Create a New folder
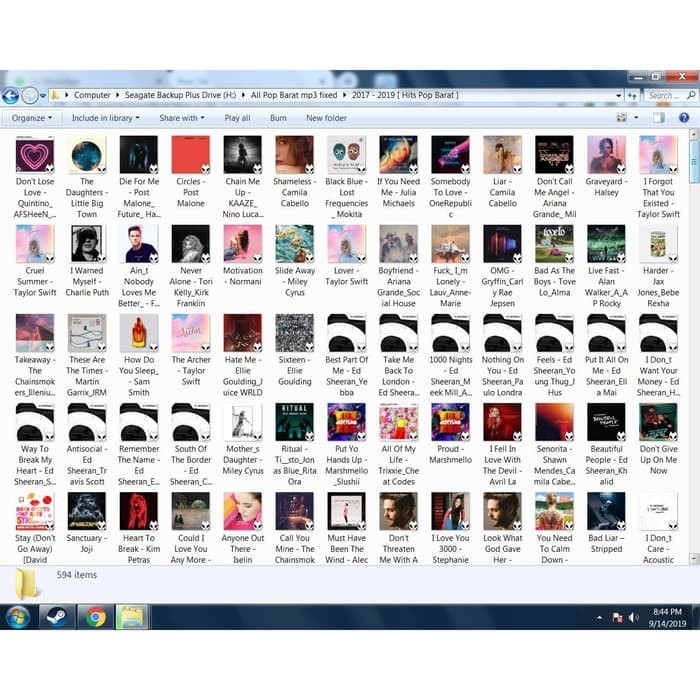The height and width of the screenshot is (700, 700). click(x=326, y=118)
